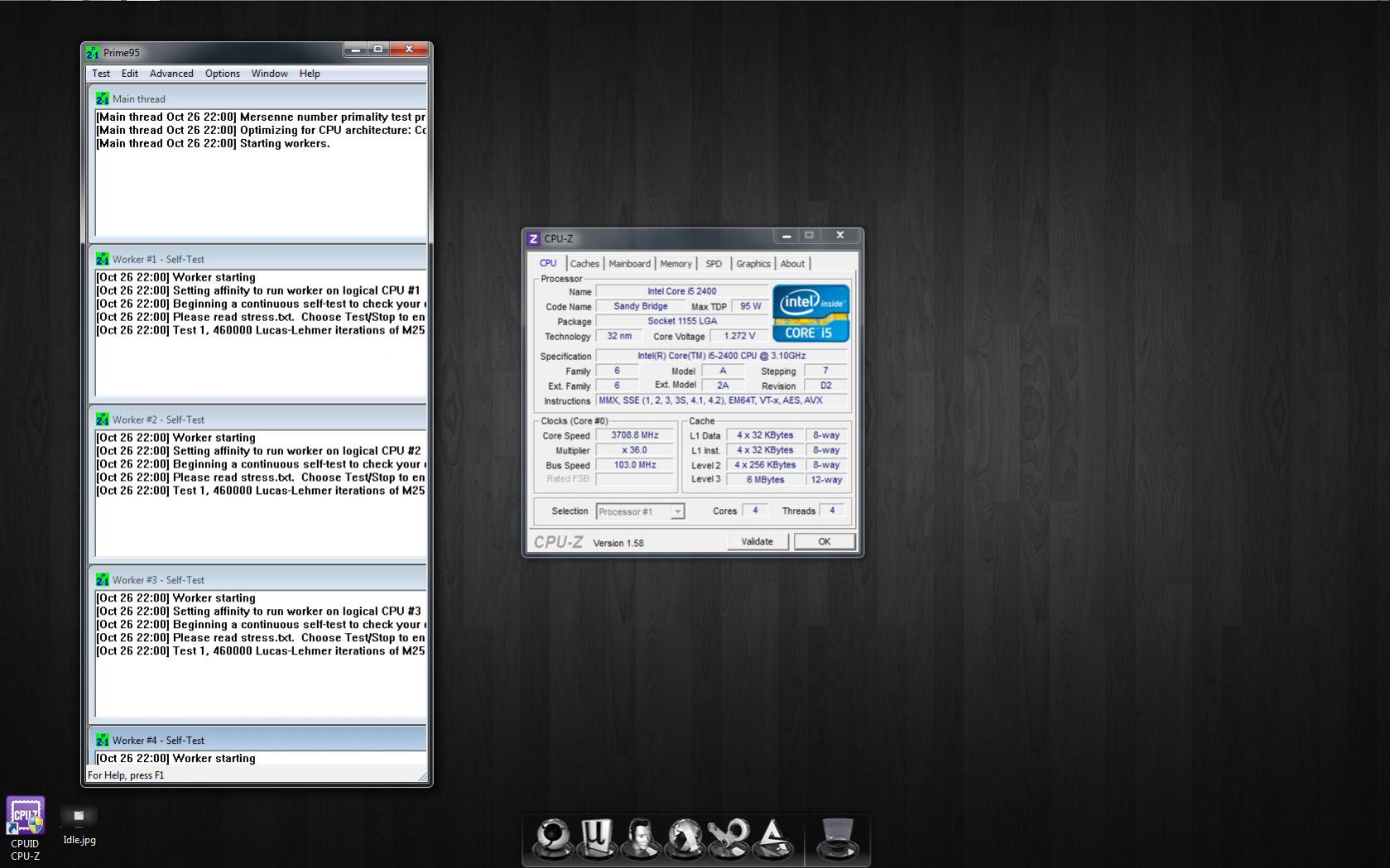Click the Worker #3 Self-Test window icon

pos(102,580)
